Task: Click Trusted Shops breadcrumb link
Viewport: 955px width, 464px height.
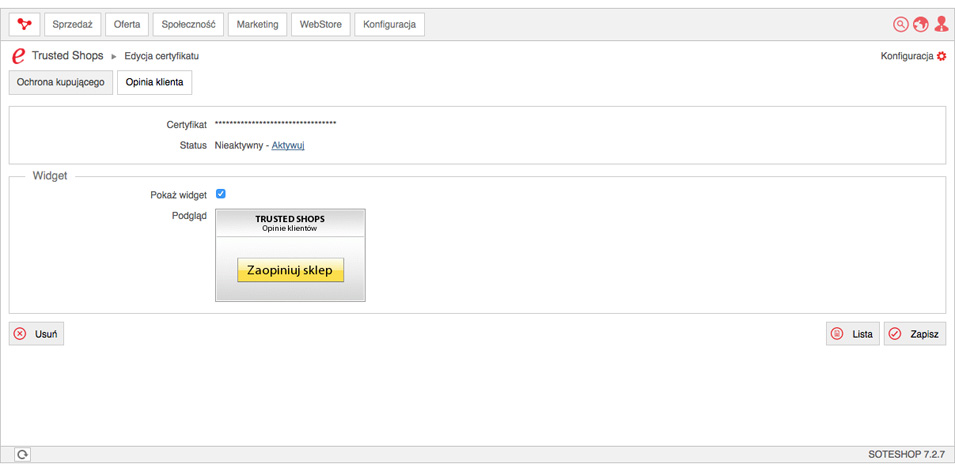Action: (x=68, y=56)
